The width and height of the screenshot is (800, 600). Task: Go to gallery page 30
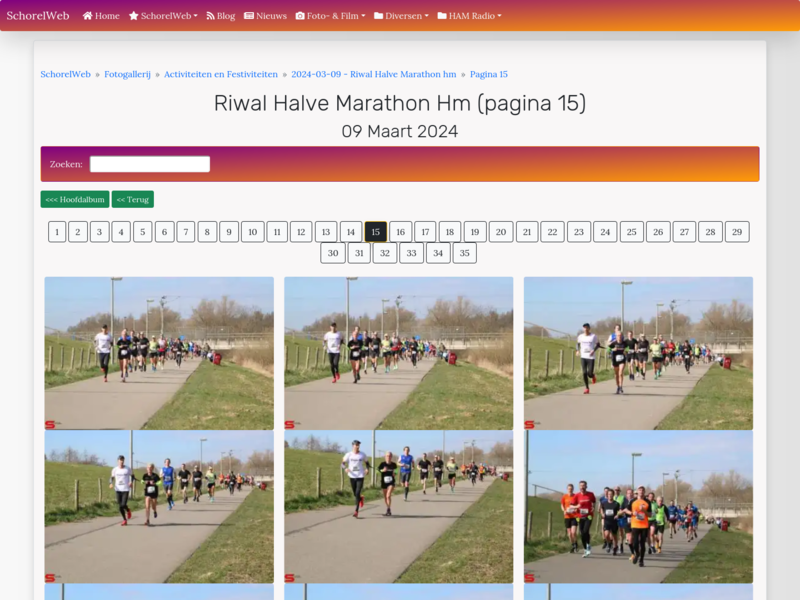pyautogui.click(x=333, y=253)
